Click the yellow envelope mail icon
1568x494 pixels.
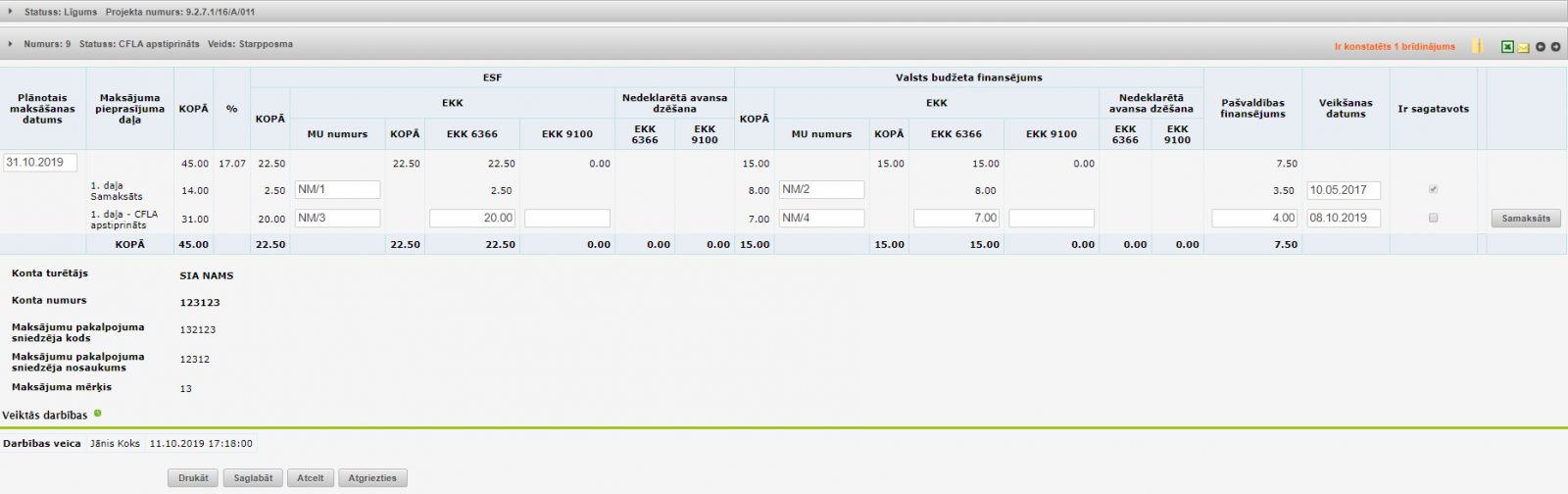tap(1523, 47)
